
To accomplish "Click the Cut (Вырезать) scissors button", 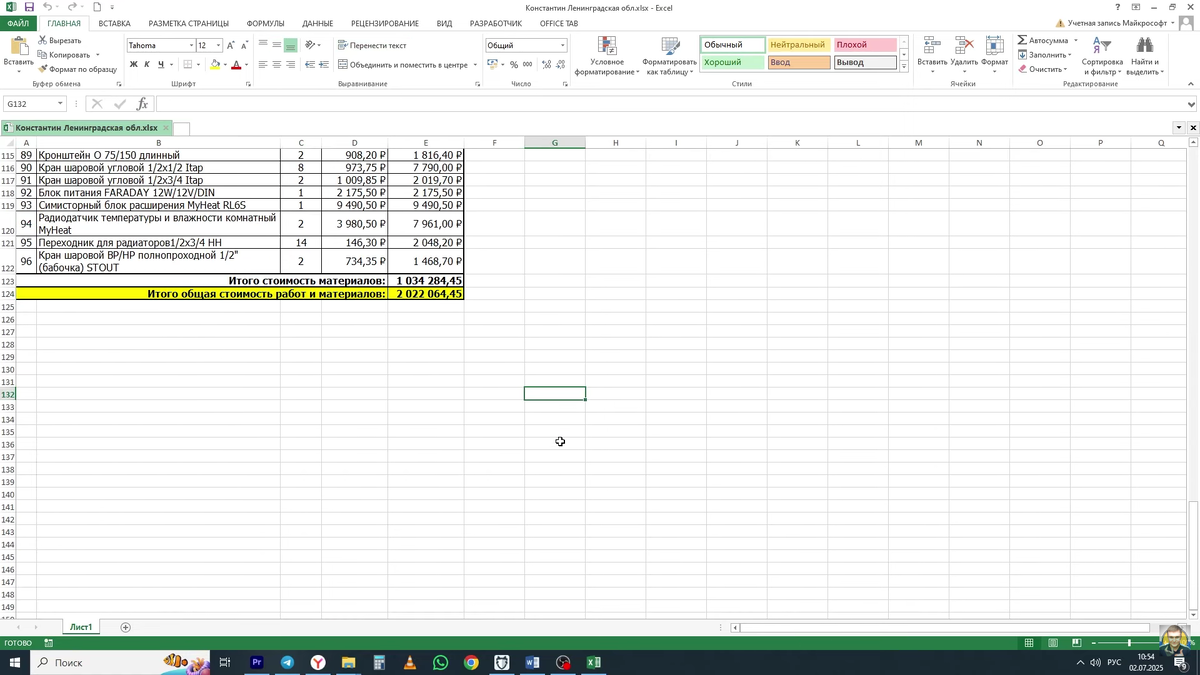I will [60, 40].
